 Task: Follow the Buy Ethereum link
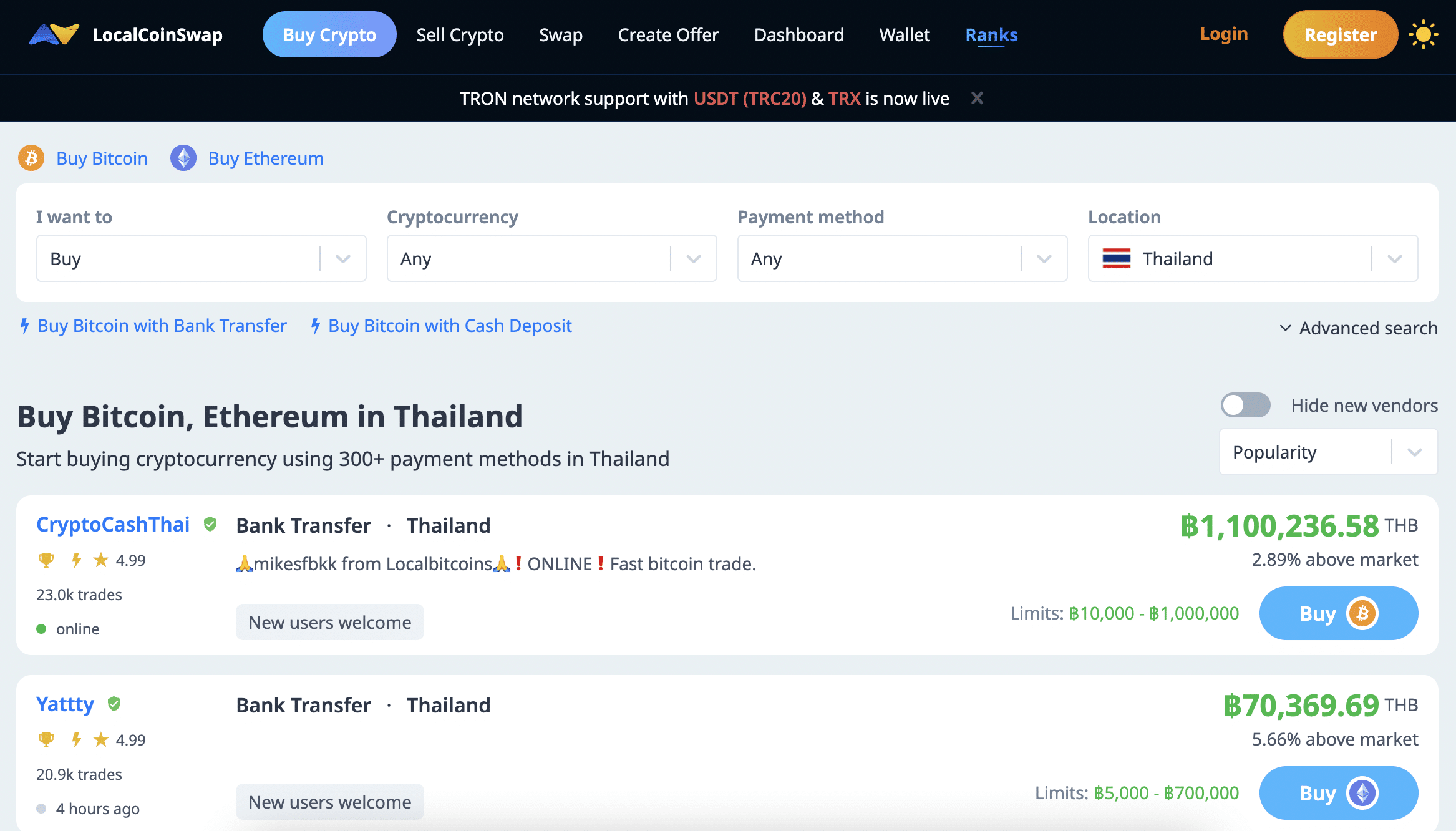(266, 158)
